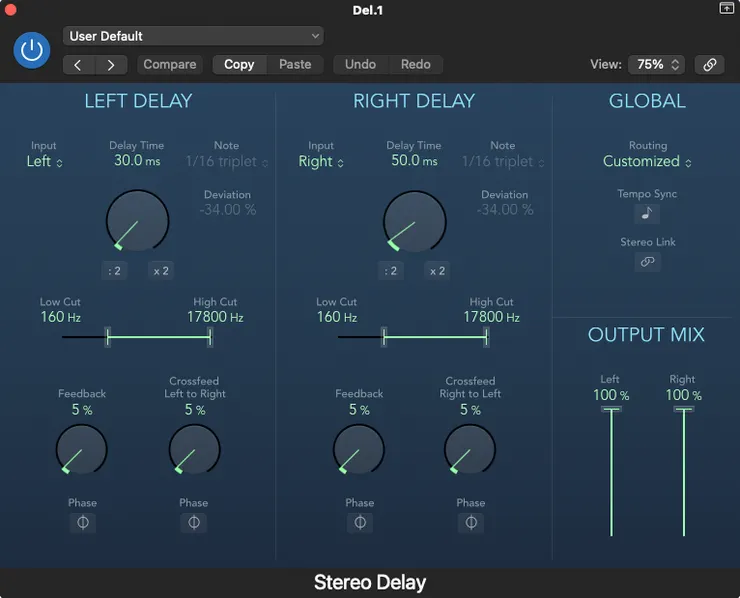740x598 pixels.
Task: Close the Del.1 plug-in window
Action: coord(10,9)
